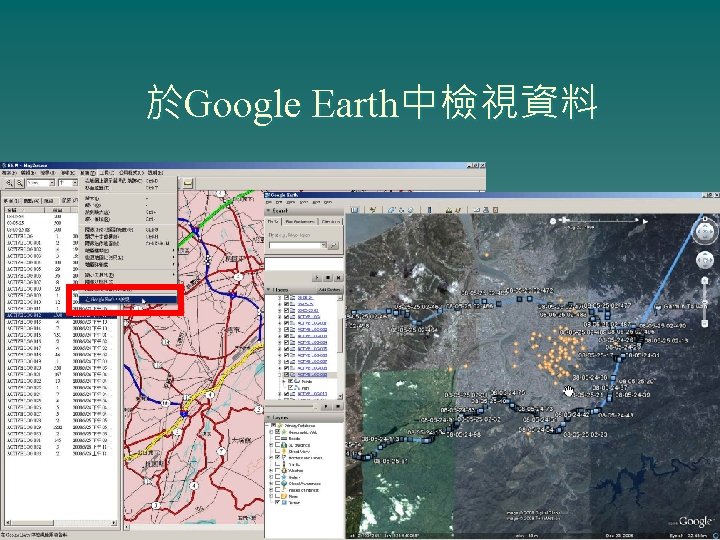
Task: Open MapSource 檔案 menu
Action: click(8, 173)
